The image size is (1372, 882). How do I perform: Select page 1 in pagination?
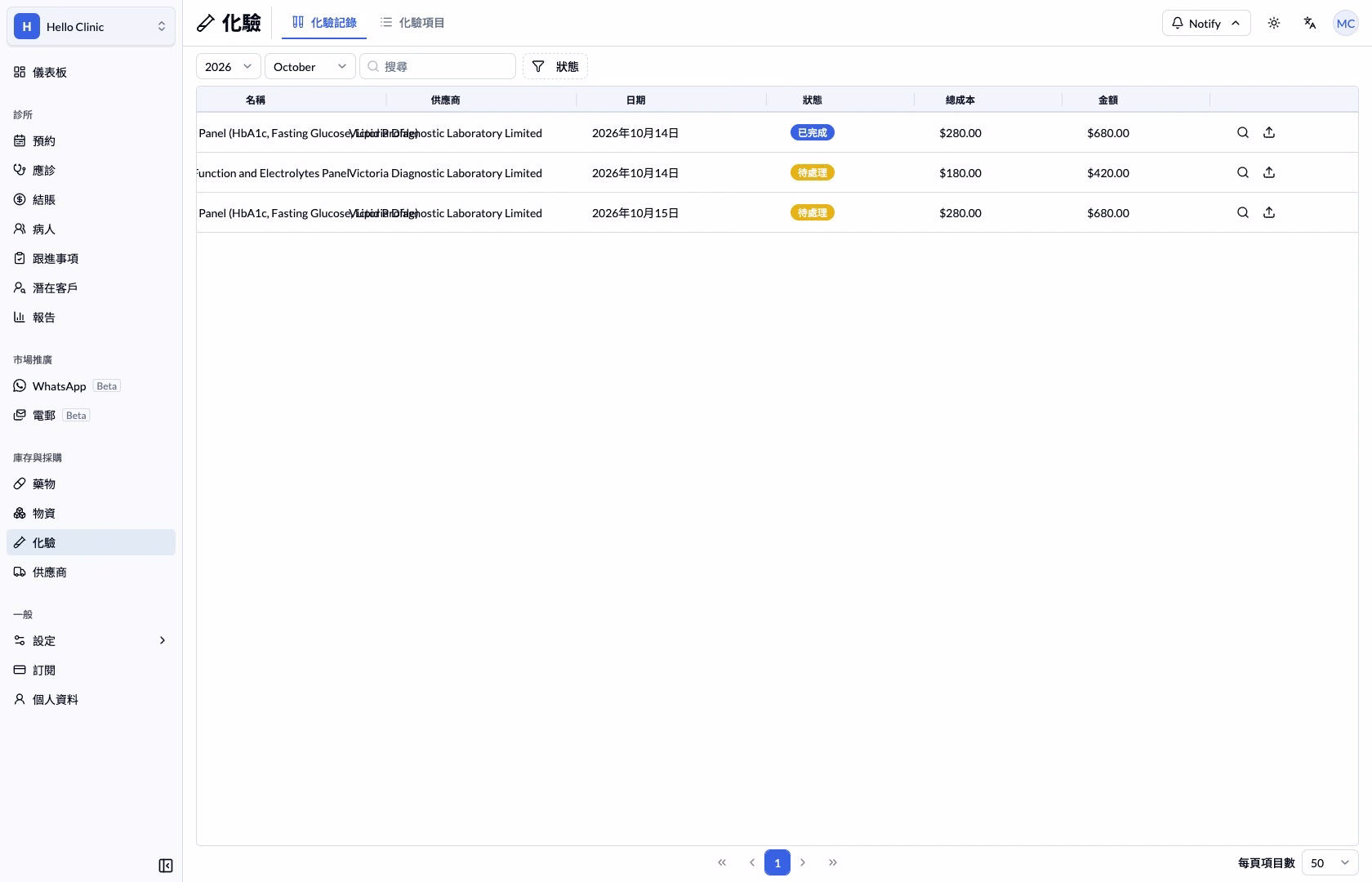coord(777,862)
